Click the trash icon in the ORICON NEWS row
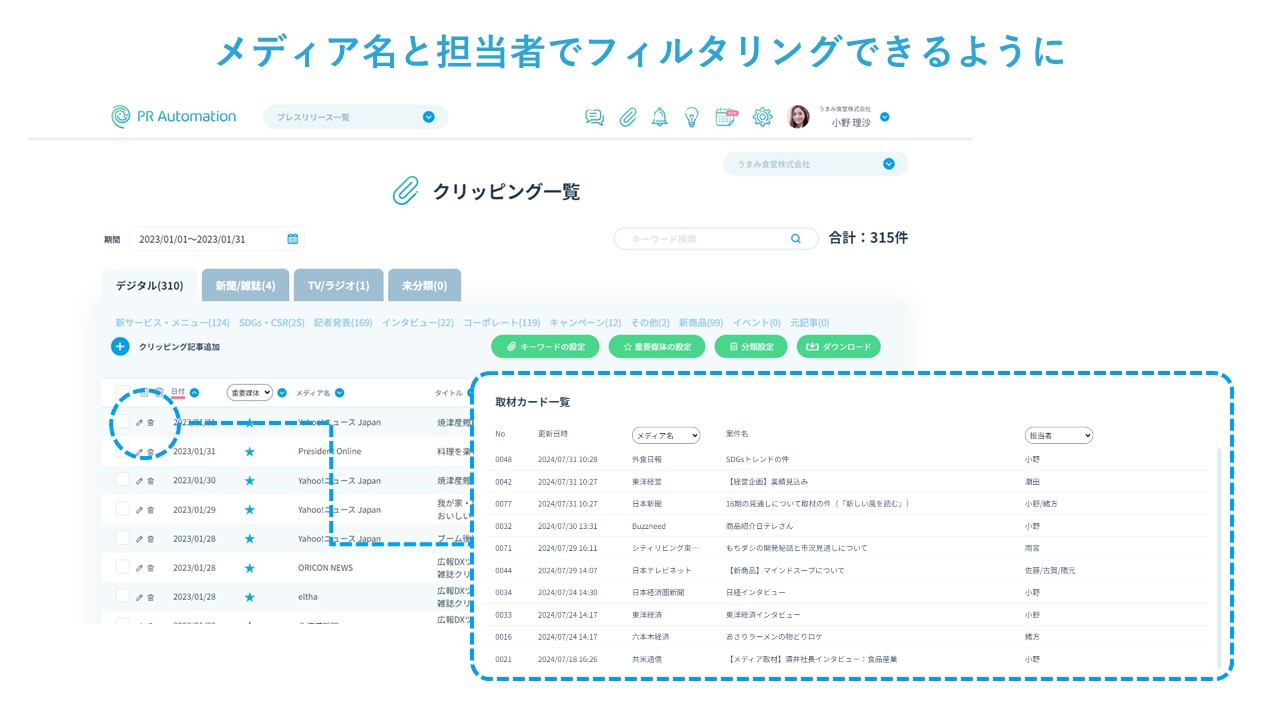The height and width of the screenshot is (720, 1280). point(150,568)
